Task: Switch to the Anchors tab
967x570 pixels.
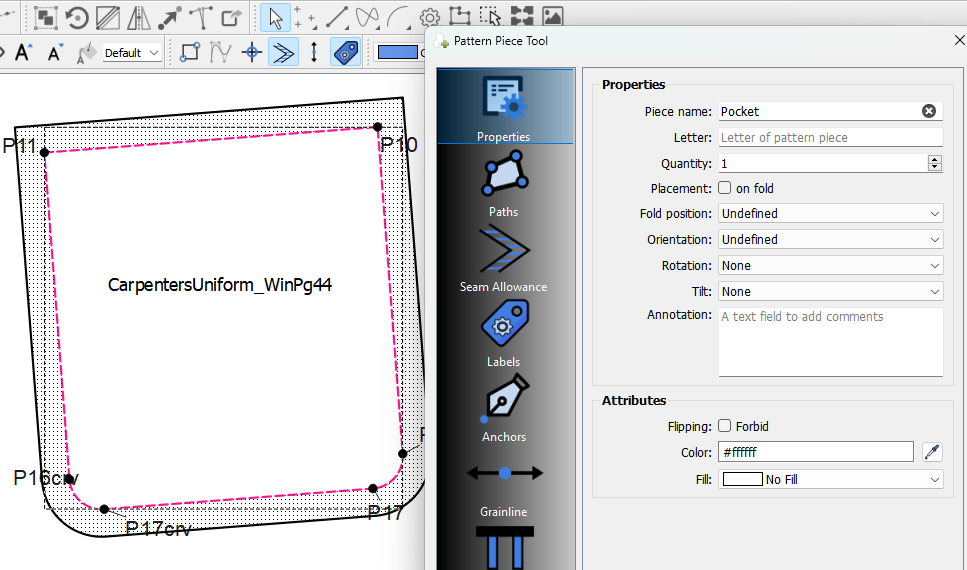Action: pyautogui.click(x=503, y=408)
